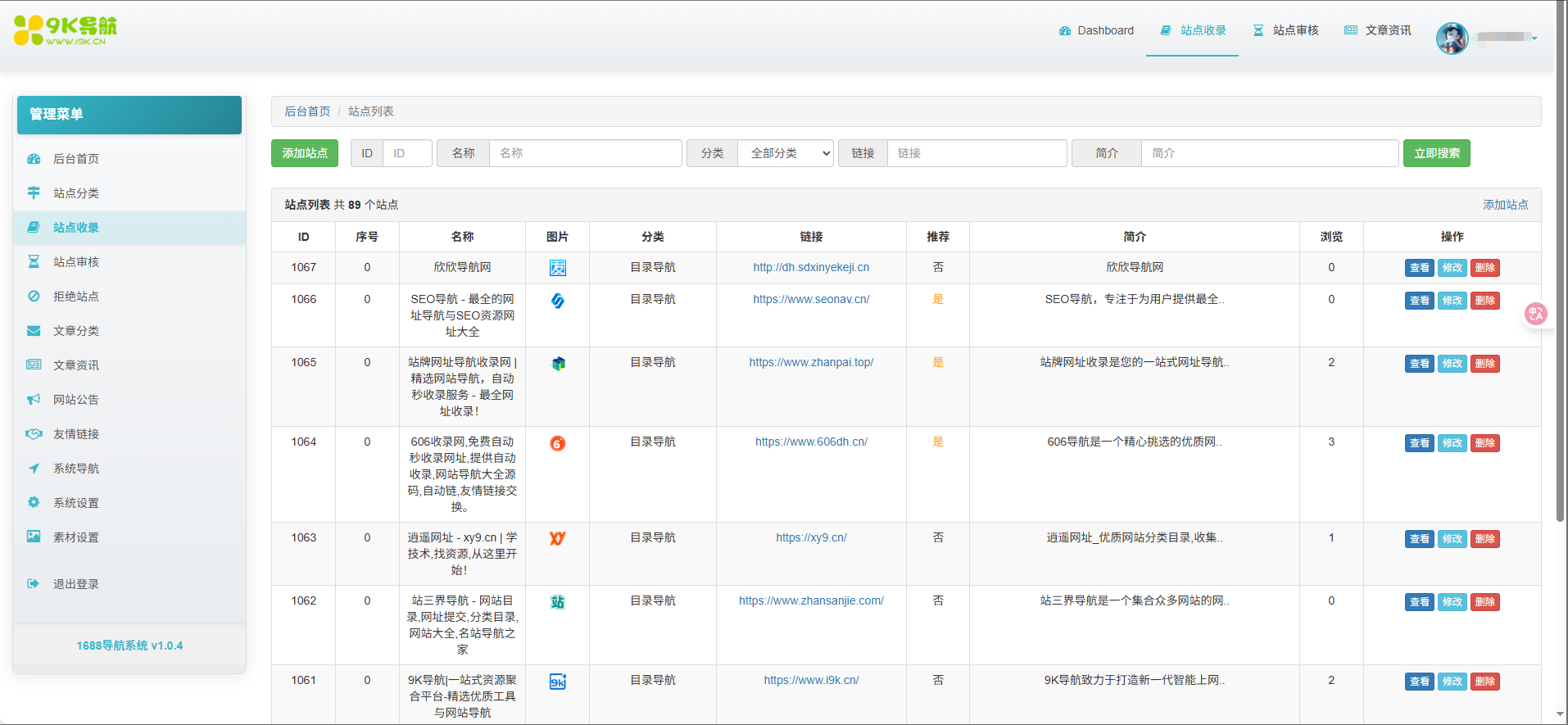
Task: Focus the 链接 search field
Action: click(977, 153)
